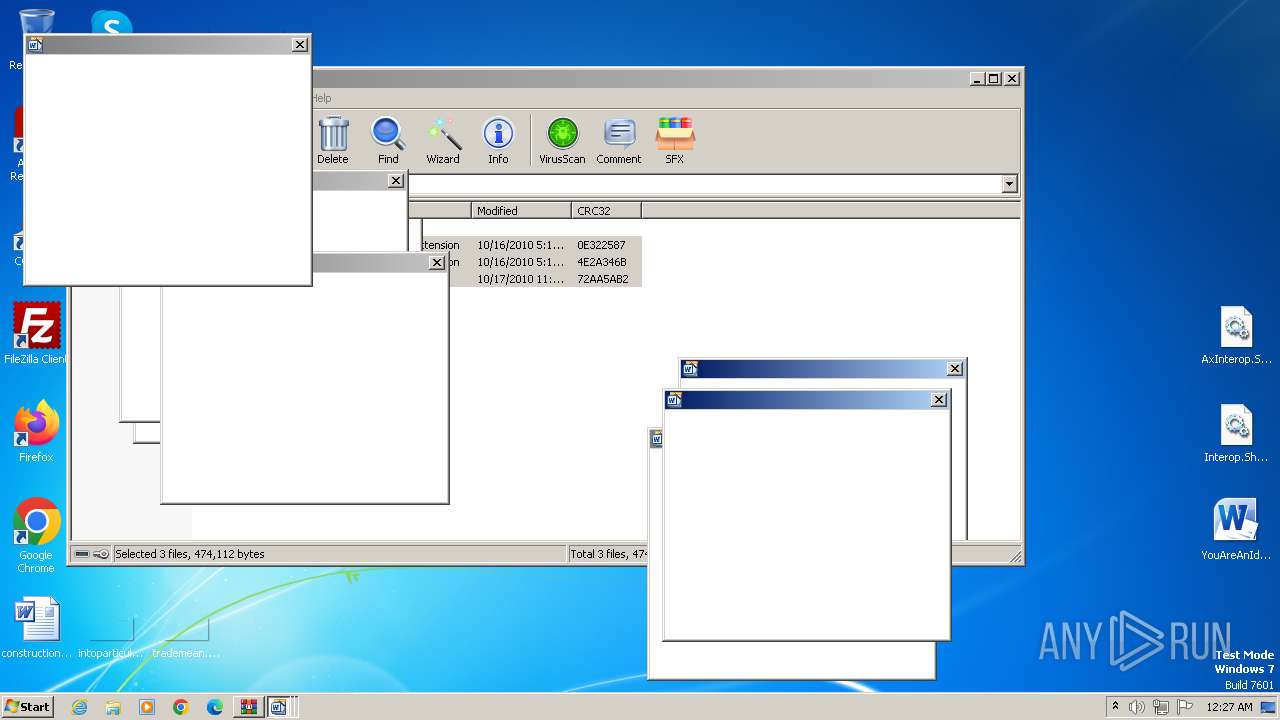
Task: Close the blank window above the file list
Action: (396, 181)
